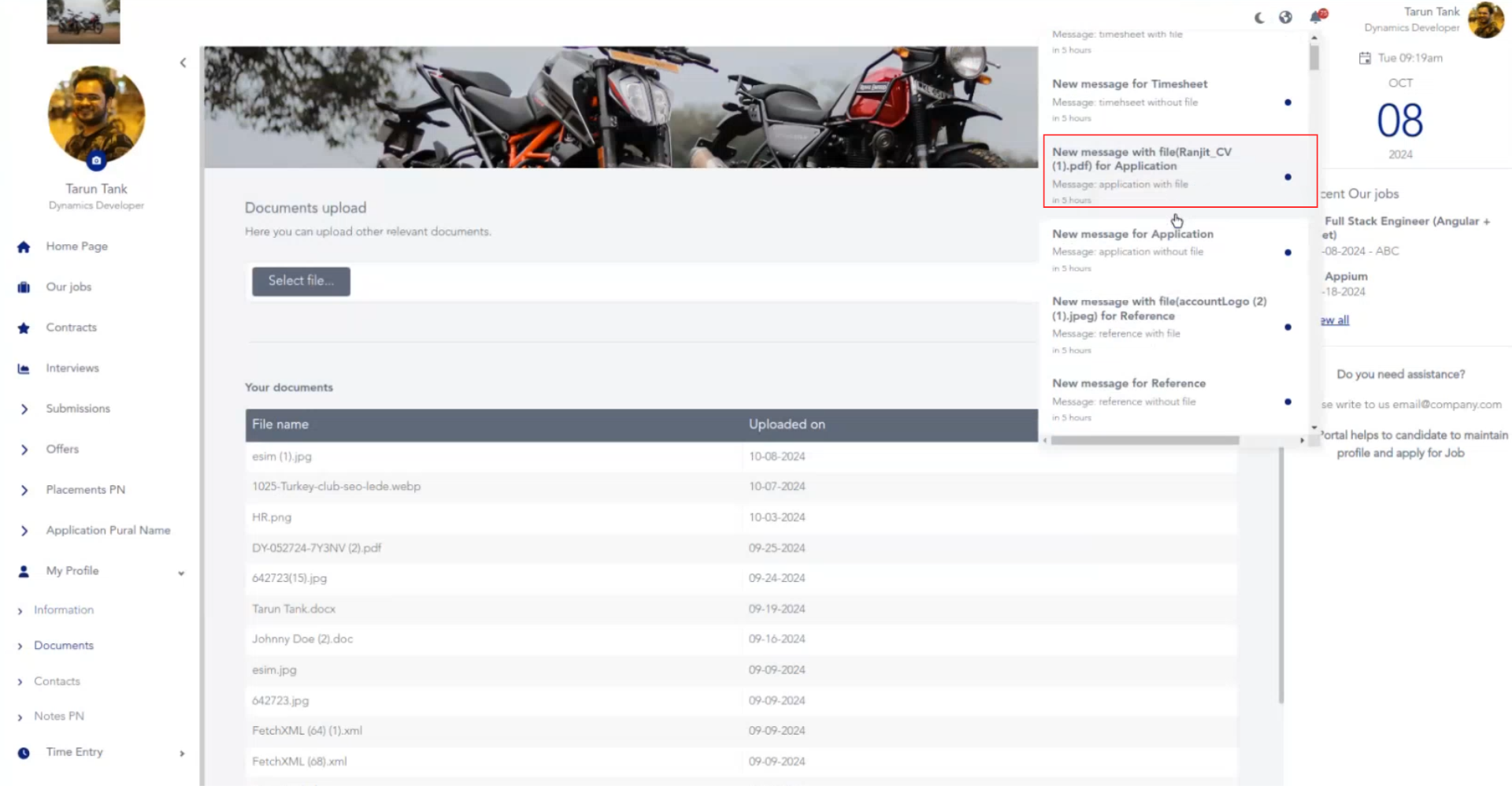
Task: Expand the Offers chevron
Action: 24,450
